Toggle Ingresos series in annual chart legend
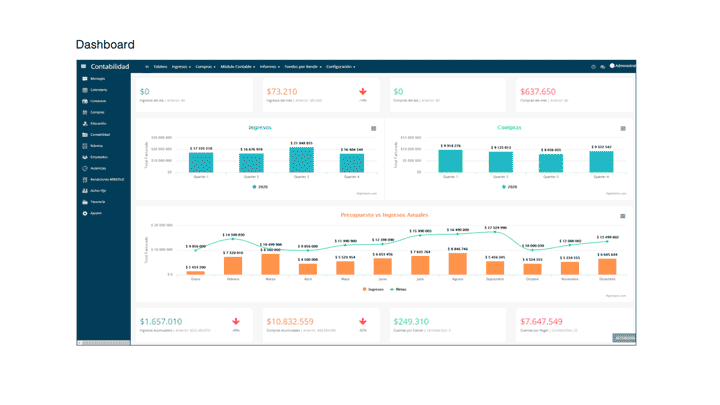 [373, 289]
